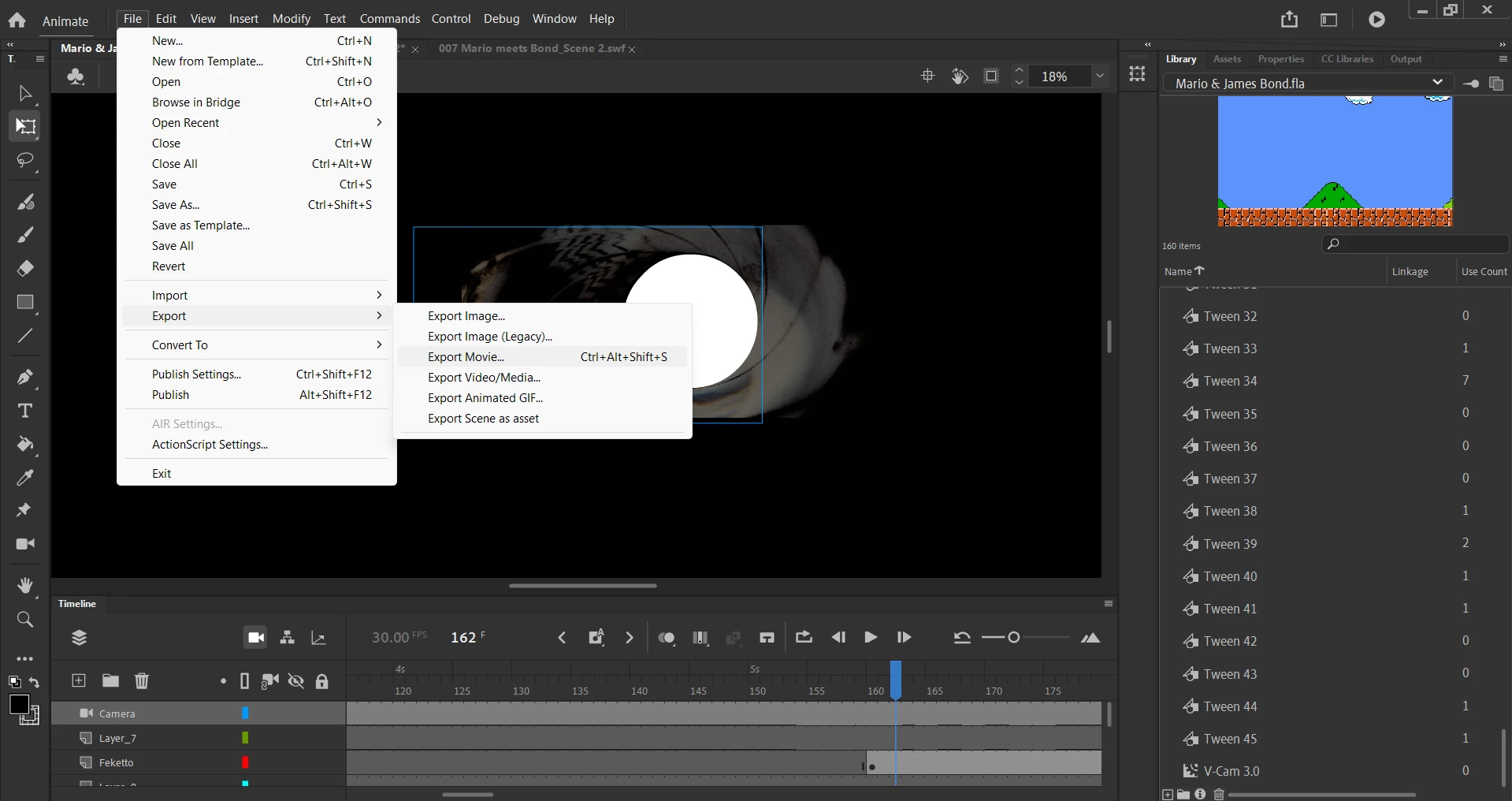Viewport: 1512px width, 801px height.
Task: Select the Asset Warp pin tool
Action: point(25,510)
